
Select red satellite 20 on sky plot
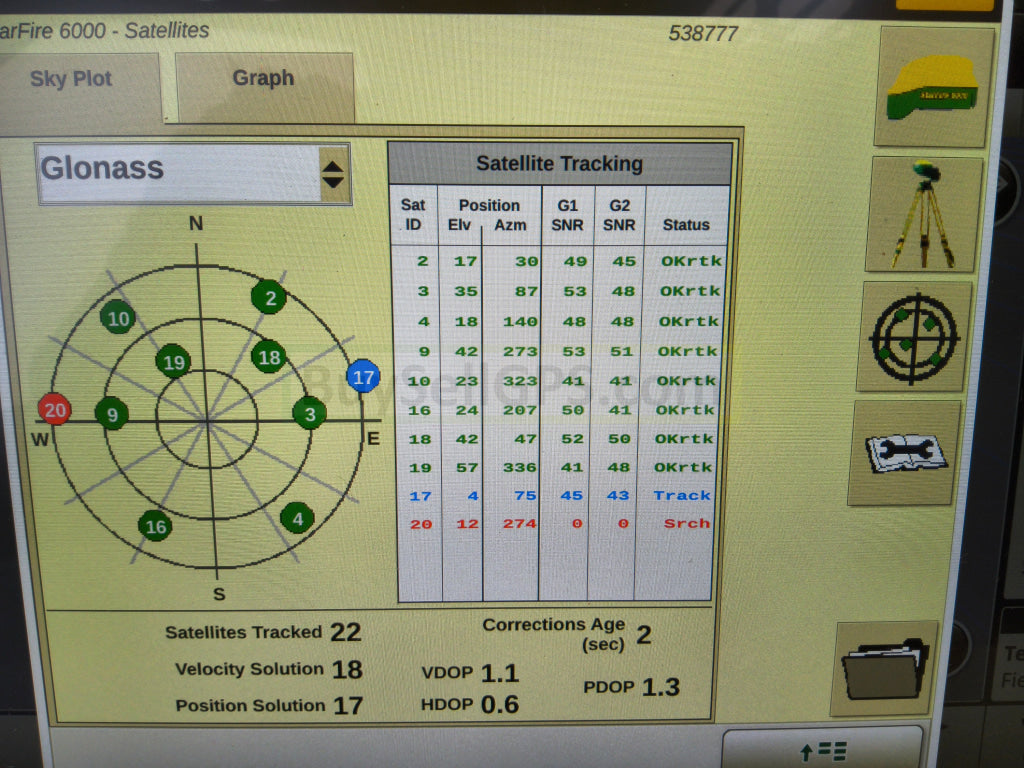pos(54,409)
